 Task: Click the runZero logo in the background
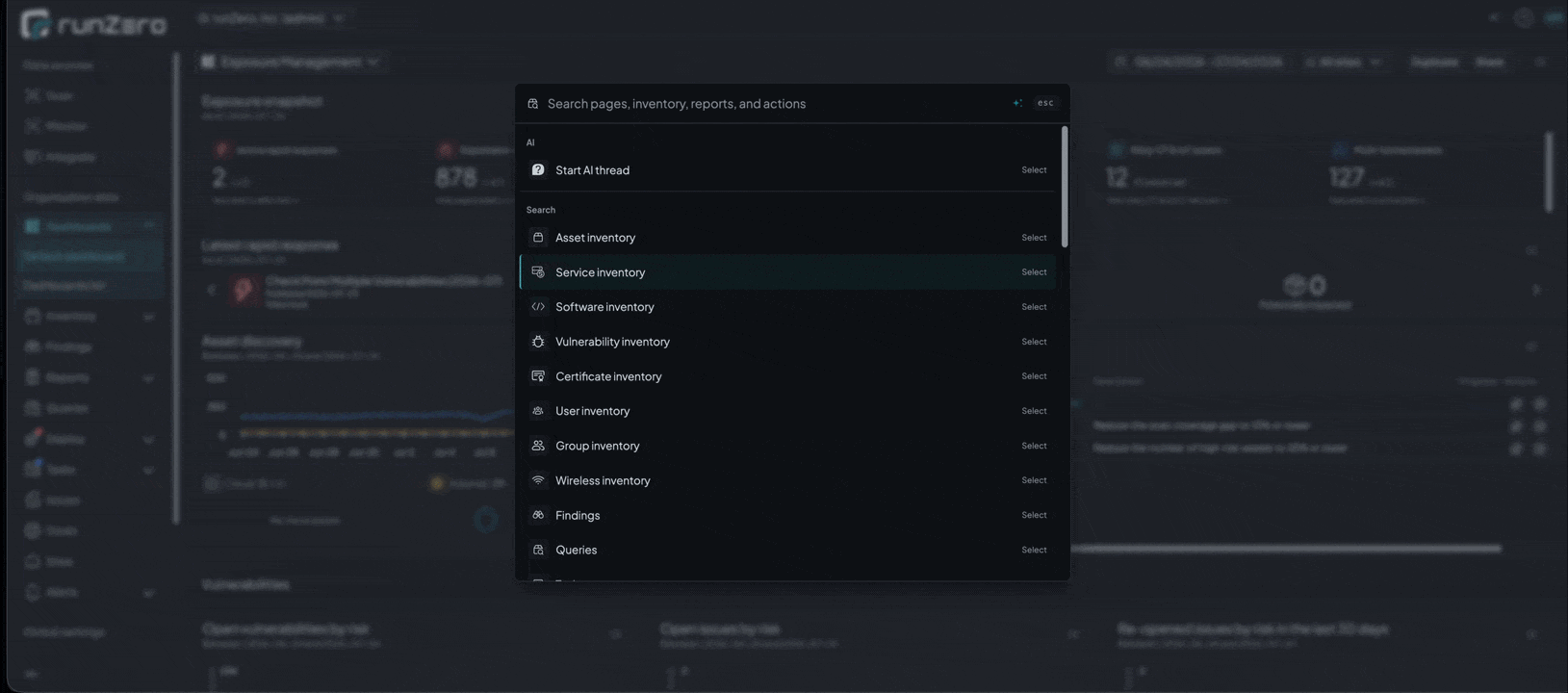[93, 24]
